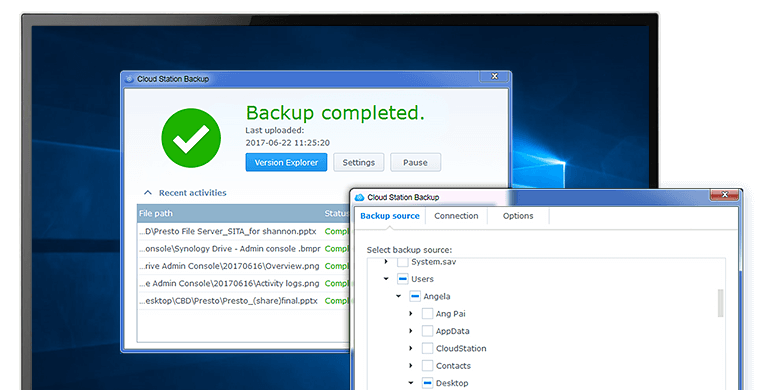Click the File path column header

[156, 213]
